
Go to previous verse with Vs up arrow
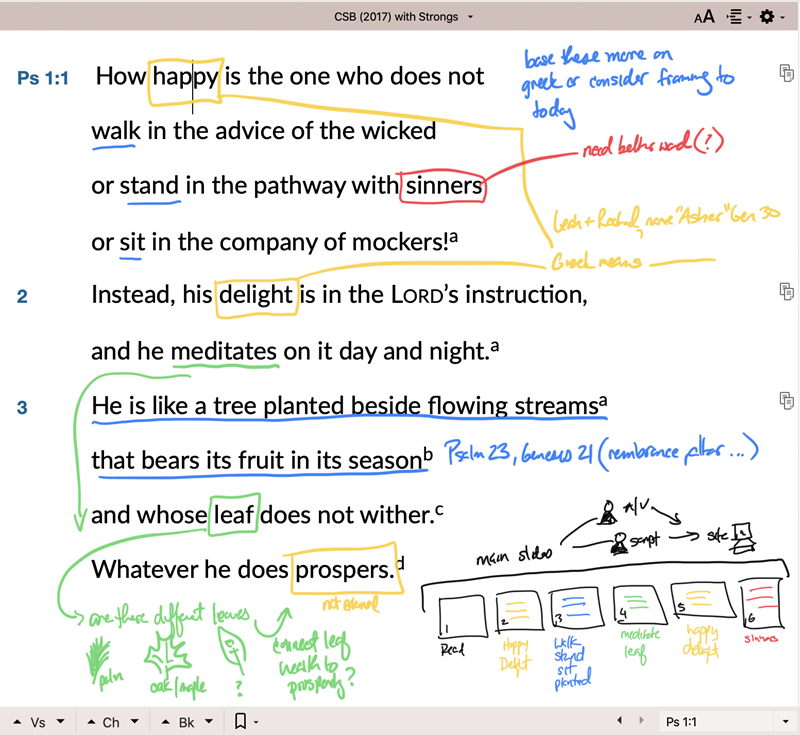click(x=16, y=721)
